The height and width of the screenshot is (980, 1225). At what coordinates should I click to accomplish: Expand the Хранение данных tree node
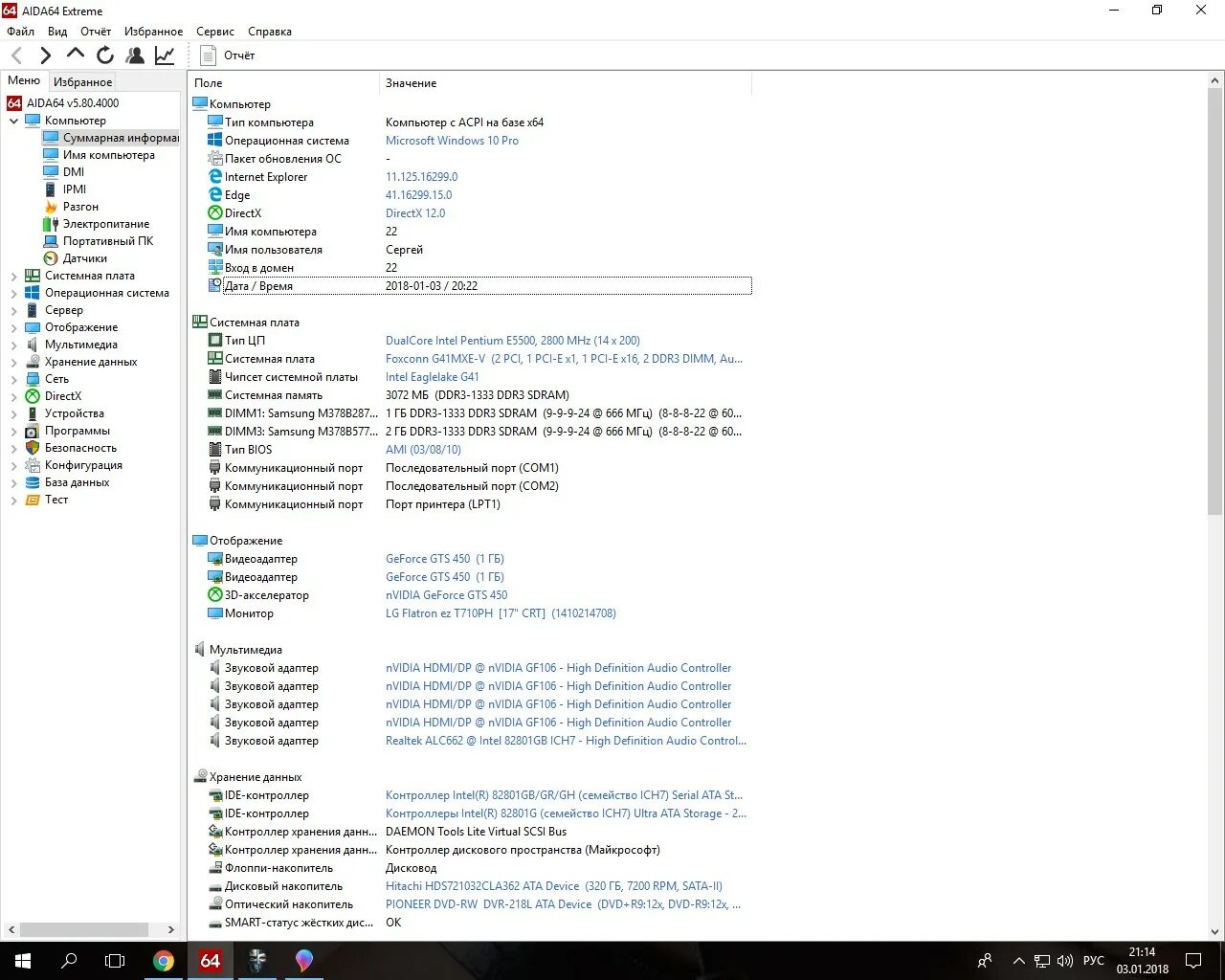point(13,362)
